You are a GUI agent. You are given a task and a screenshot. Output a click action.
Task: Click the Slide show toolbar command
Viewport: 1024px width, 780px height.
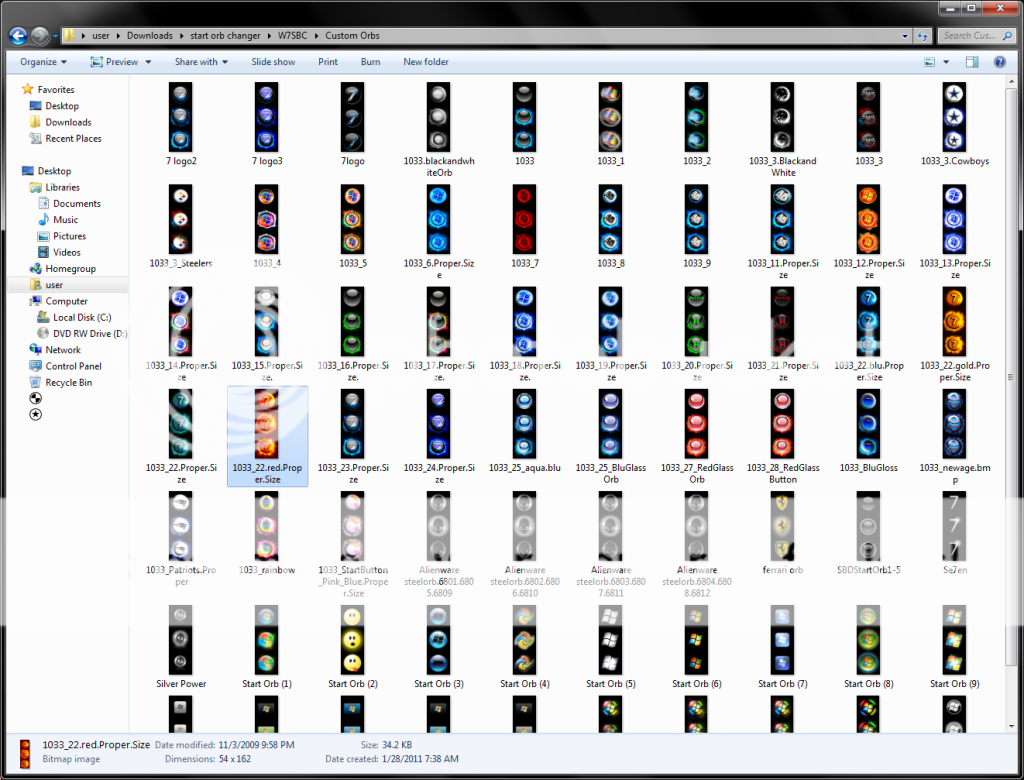[273, 62]
